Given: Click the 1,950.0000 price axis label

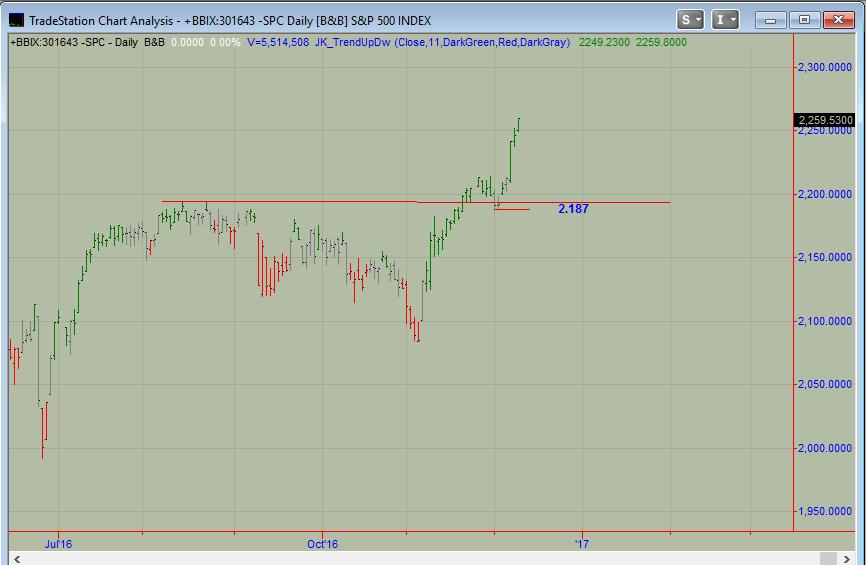Looking at the screenshot, I should point(825,511).
